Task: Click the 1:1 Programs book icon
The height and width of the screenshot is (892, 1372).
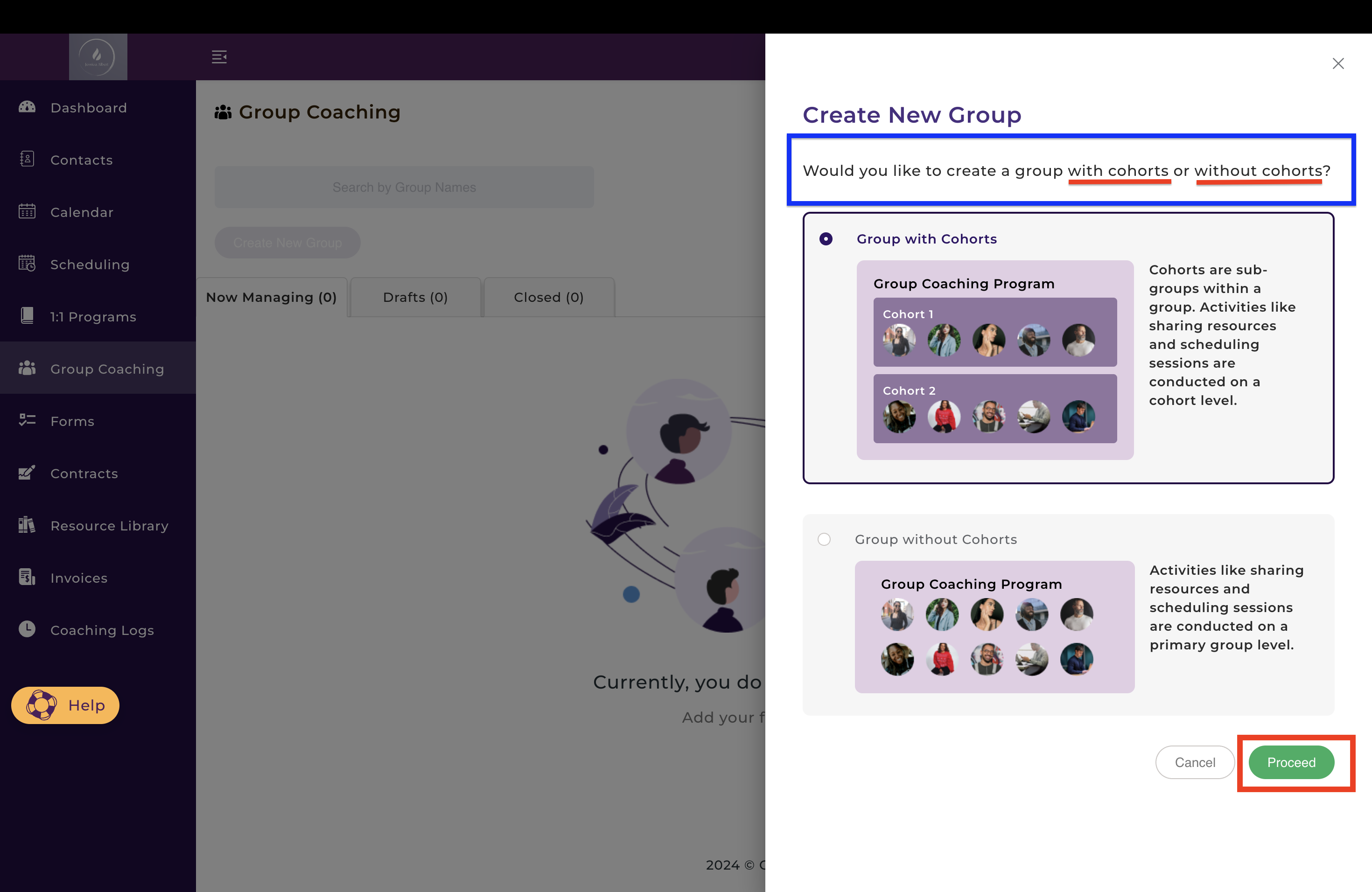Action: 27,316
